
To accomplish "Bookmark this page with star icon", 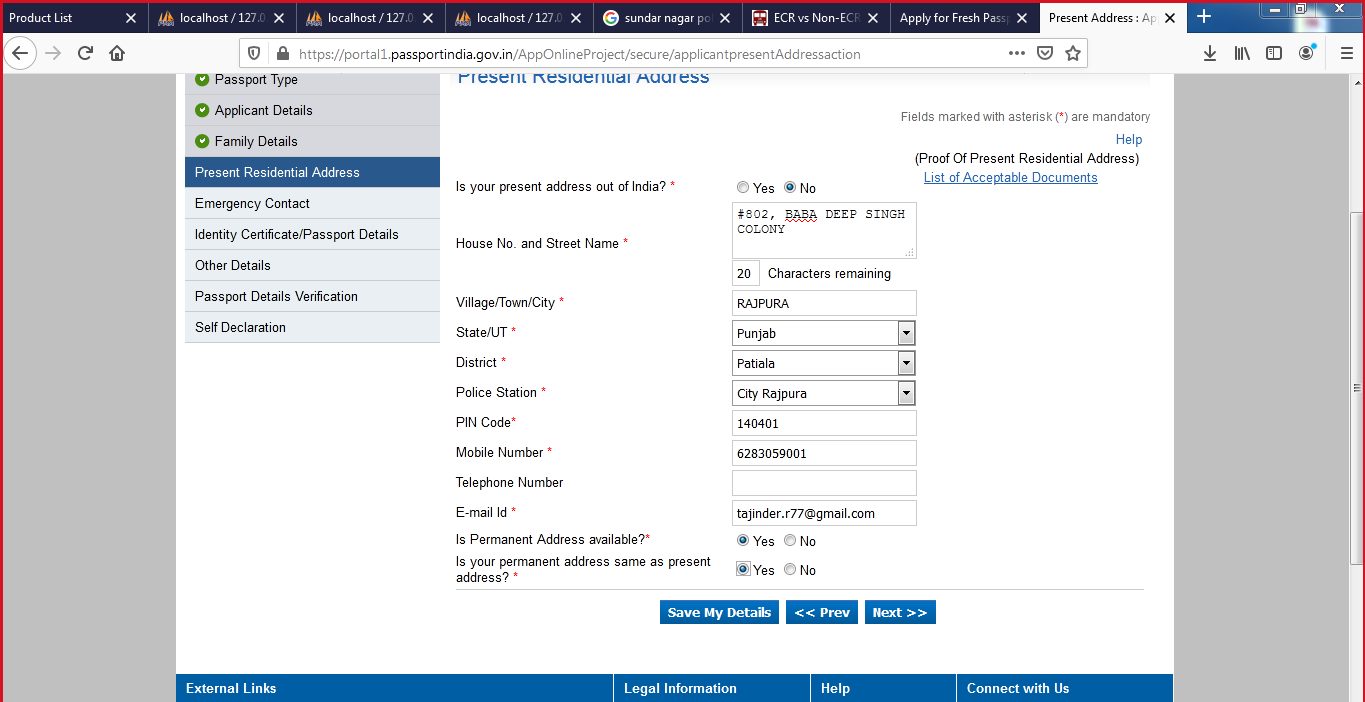I will pyautogui.click(x=1073, y=54).
